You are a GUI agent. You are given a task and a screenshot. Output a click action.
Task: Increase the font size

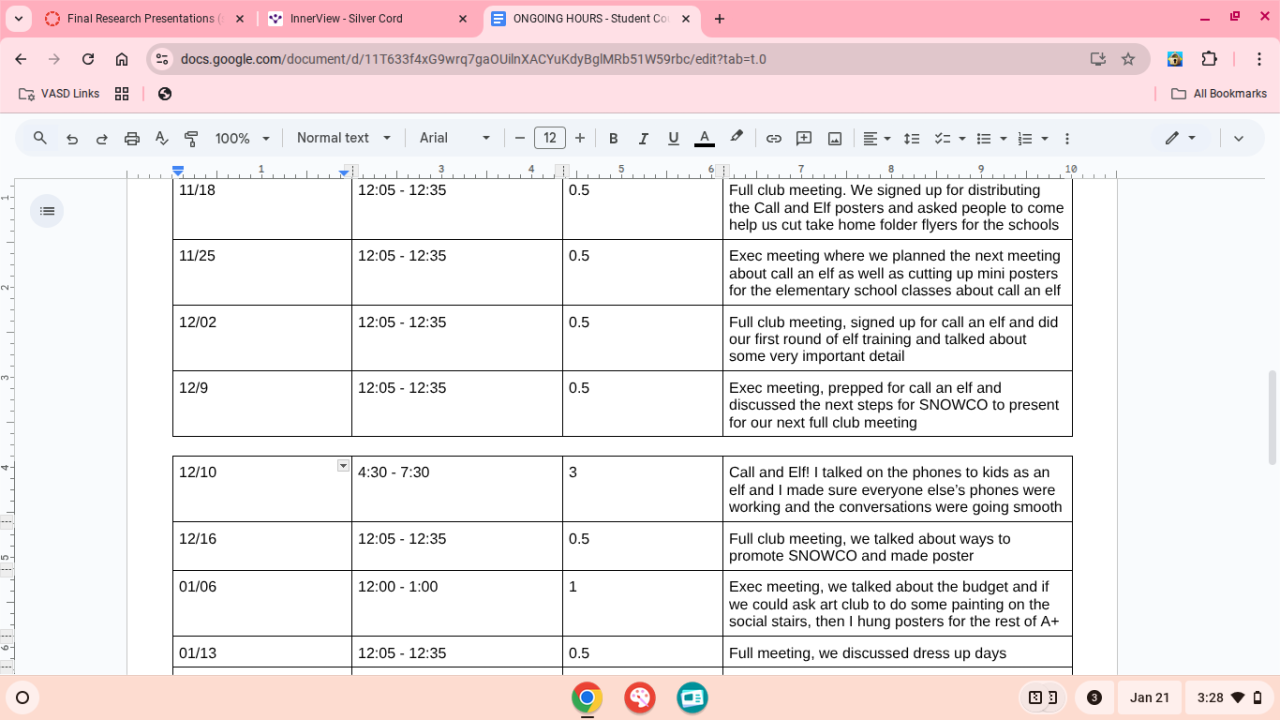coord(580,138)
